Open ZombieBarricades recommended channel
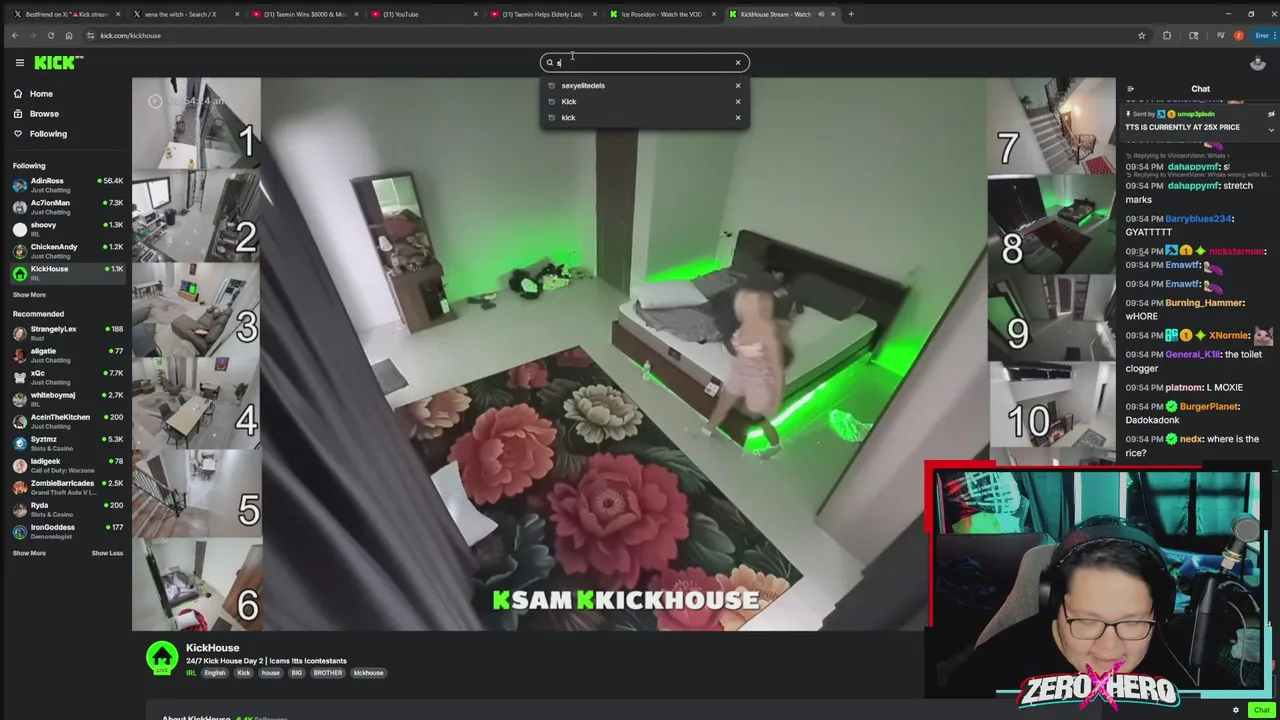 [66, 486]
